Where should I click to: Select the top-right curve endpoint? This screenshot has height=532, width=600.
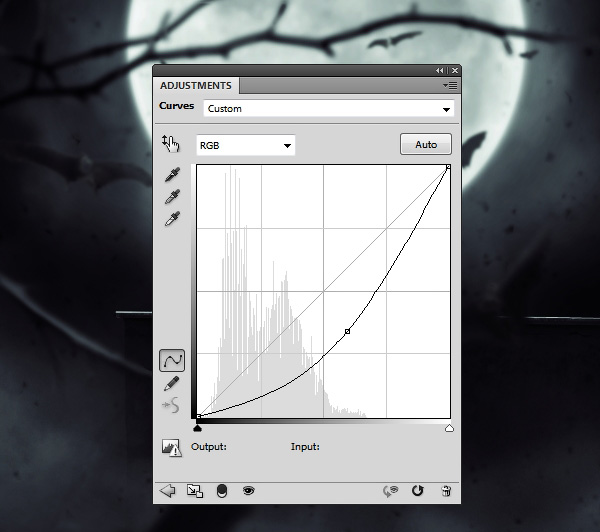(448, 167)
